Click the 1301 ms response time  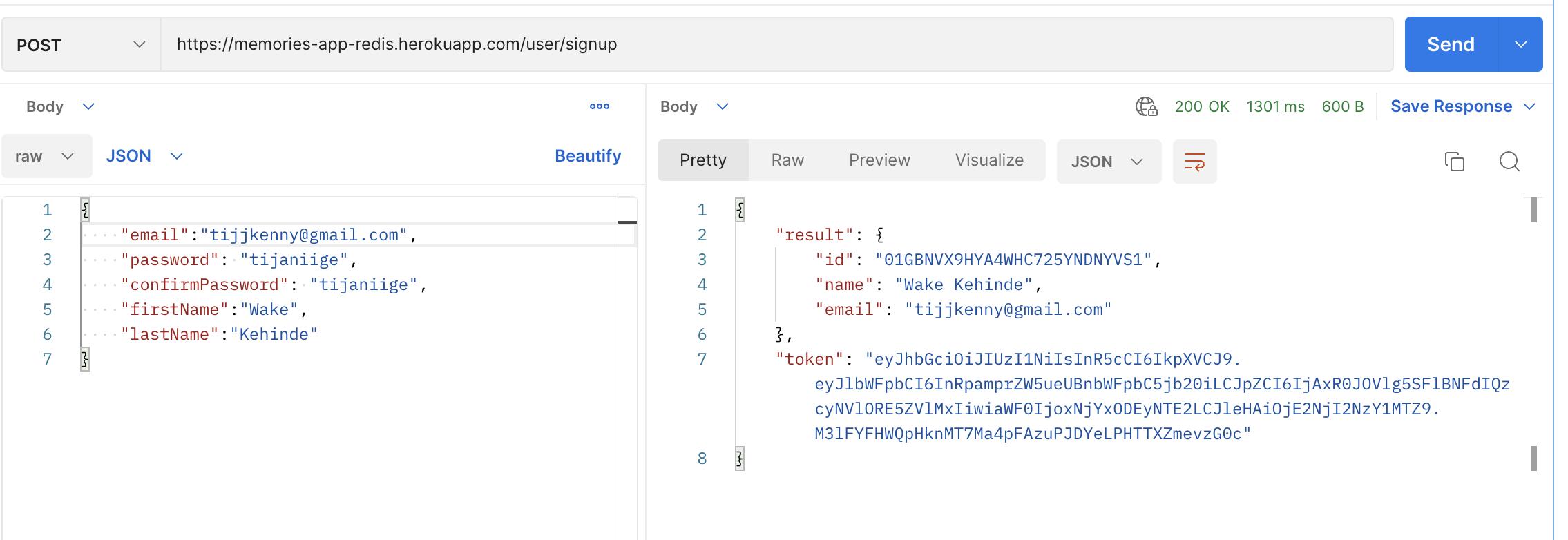coord(1275,106)
